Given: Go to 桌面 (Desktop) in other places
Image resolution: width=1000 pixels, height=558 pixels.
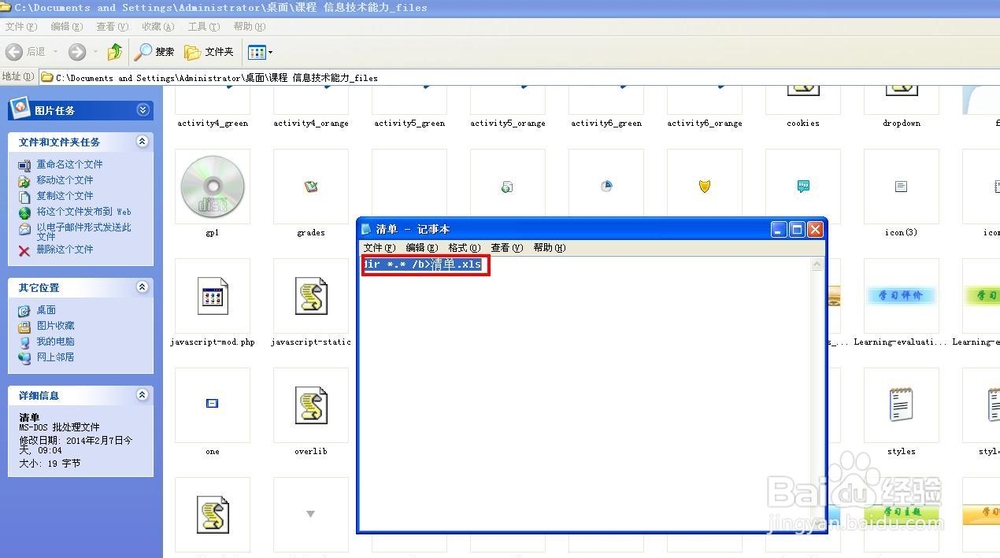Looking at the screenshot, I should (x=46, y=310).
